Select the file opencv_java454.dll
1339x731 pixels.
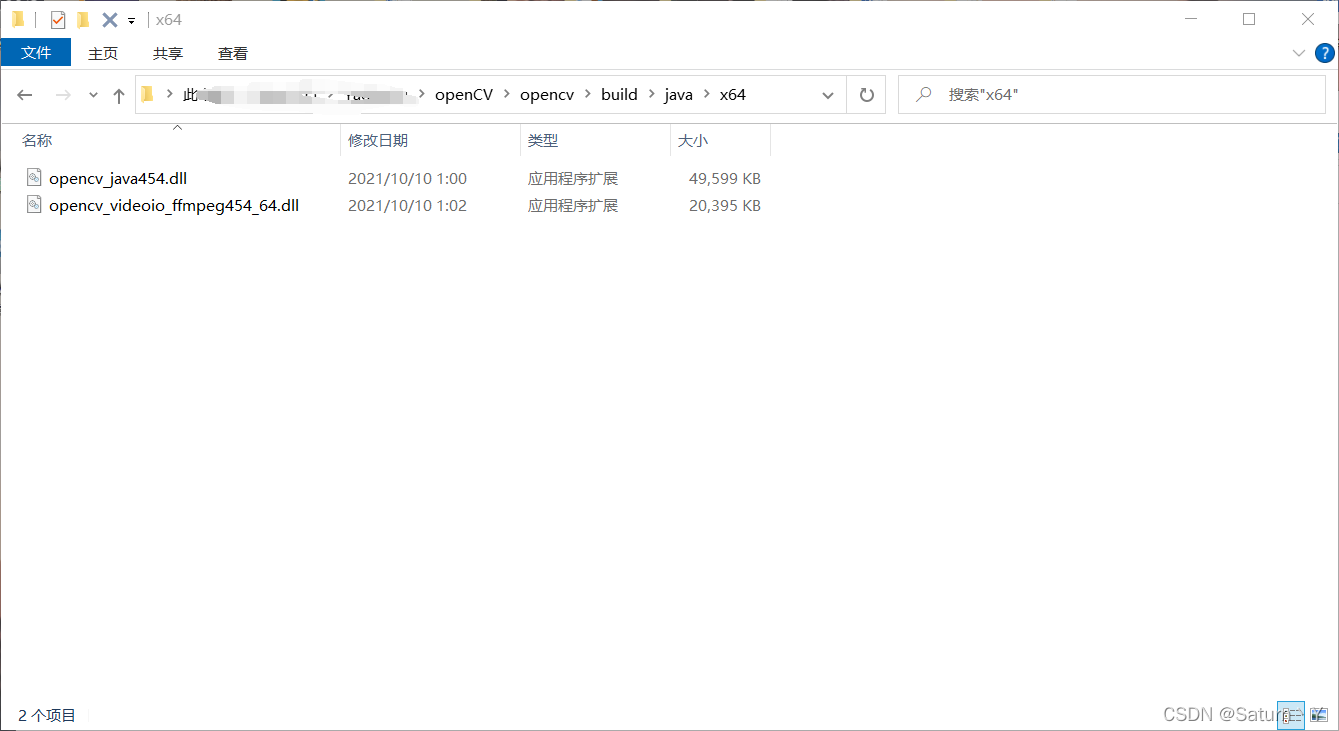(118, 179)
